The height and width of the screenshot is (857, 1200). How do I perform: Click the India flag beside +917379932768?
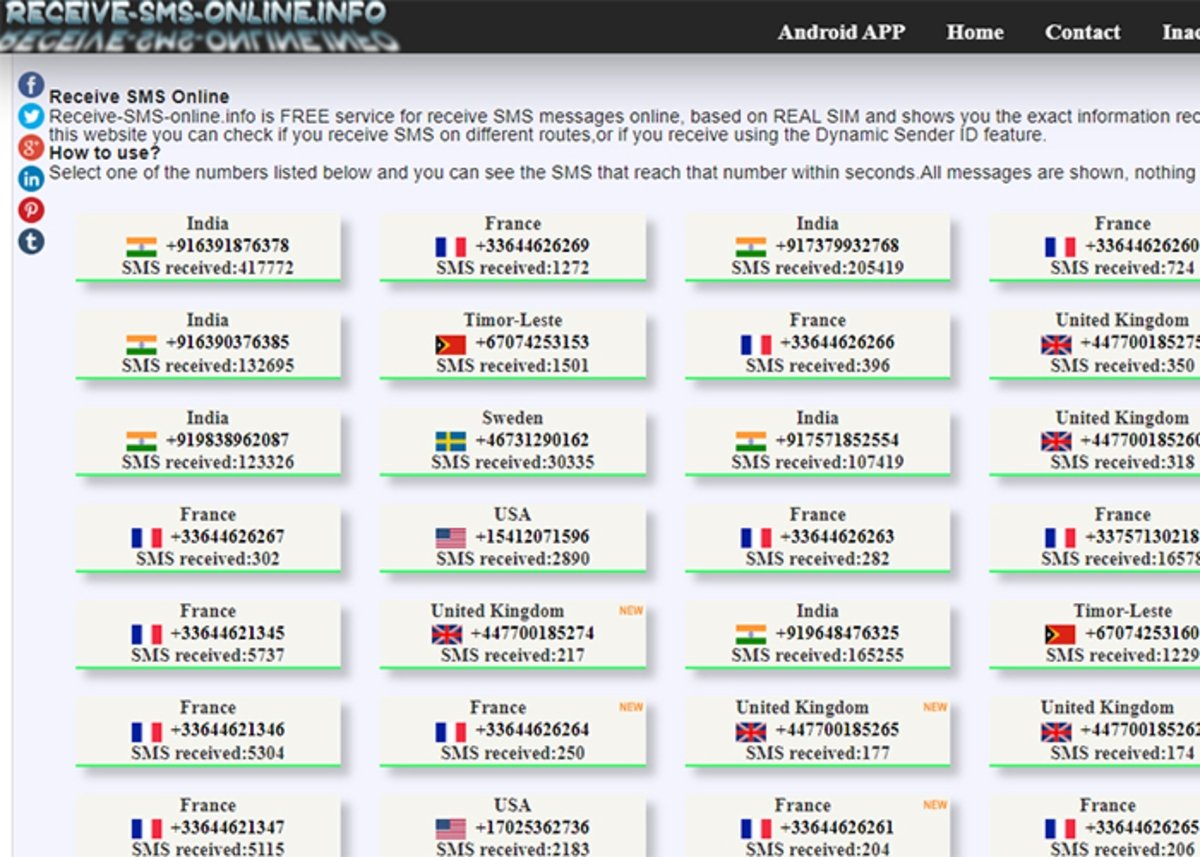click(751, 246)
